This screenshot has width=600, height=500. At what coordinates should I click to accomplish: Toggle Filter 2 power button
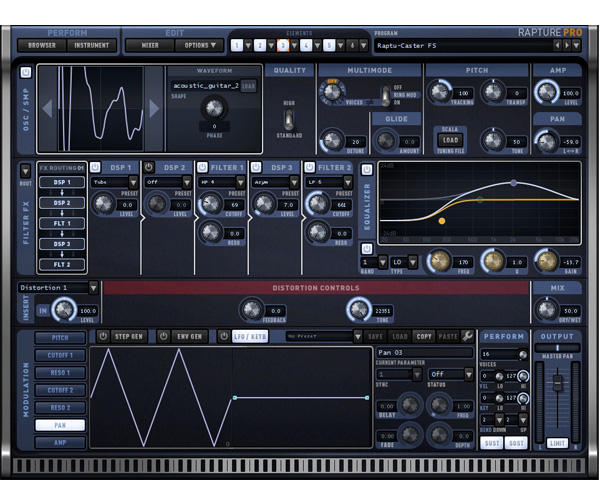point(310,167)
